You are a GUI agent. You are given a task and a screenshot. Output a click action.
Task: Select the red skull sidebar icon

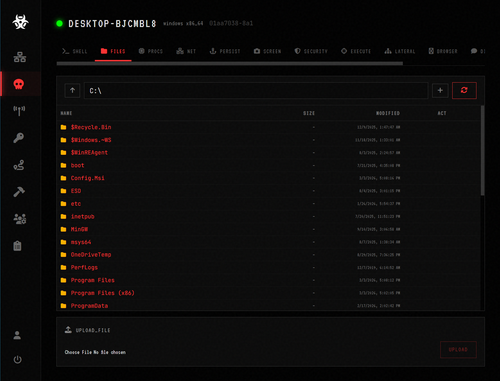[19, 84]
